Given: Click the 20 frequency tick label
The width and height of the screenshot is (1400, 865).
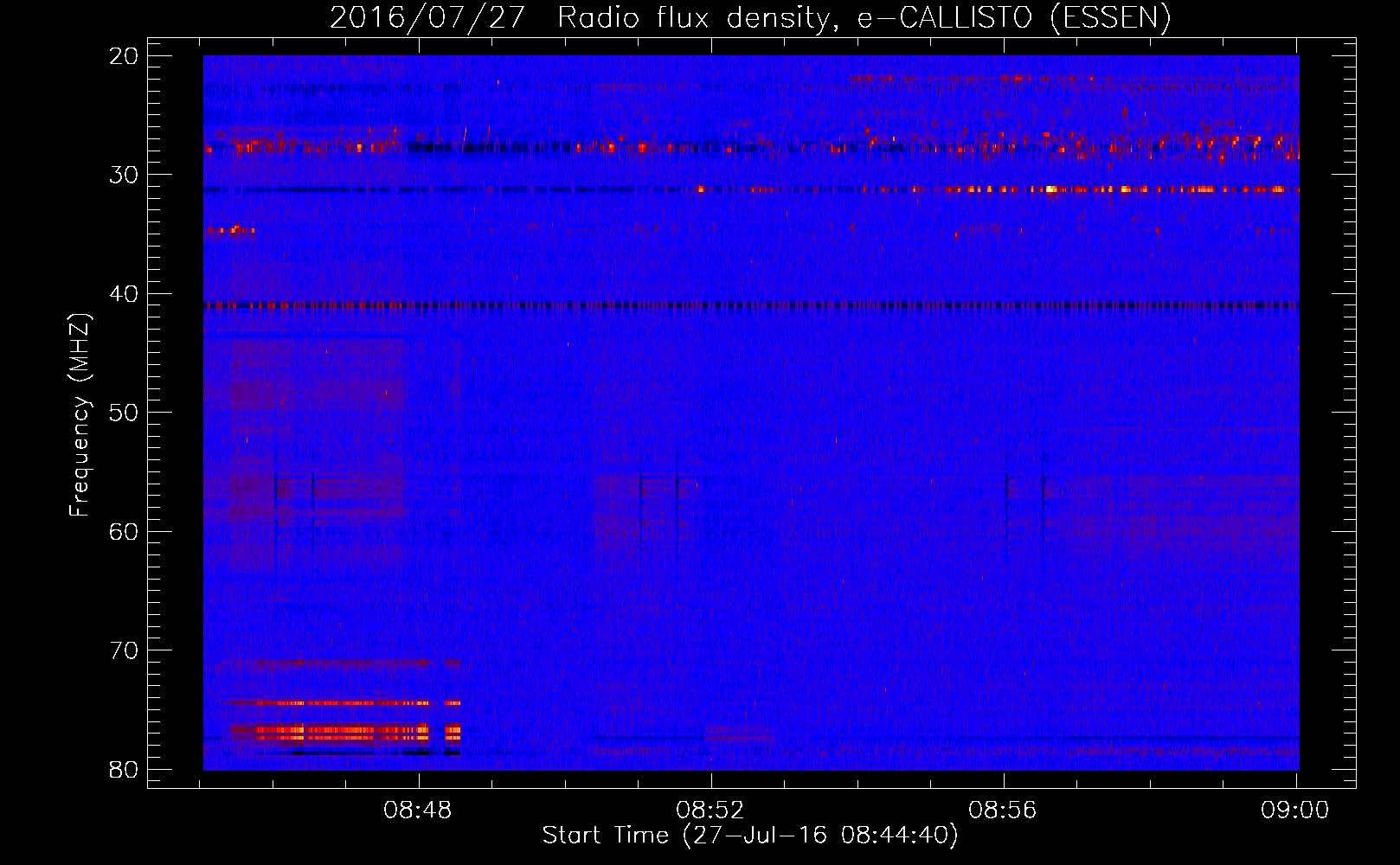Looking at the screenshot, I should pyautogui.click(x=124, y=56).
